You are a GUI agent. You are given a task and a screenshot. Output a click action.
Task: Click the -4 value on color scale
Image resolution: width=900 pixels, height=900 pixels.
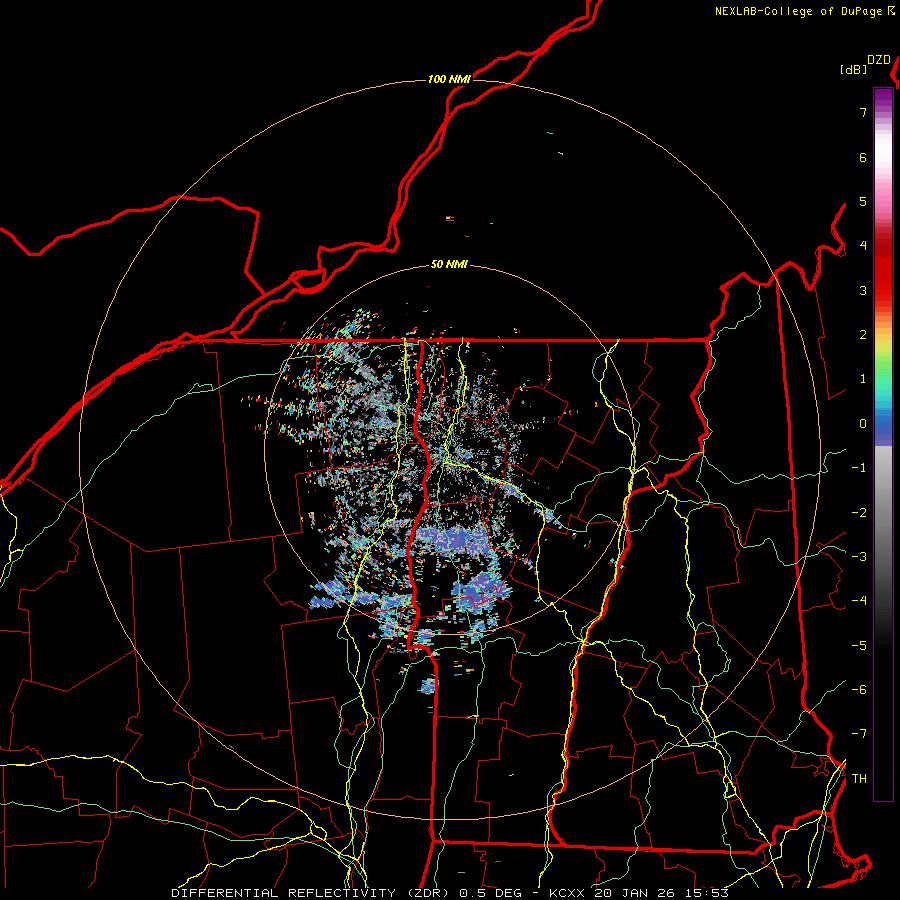[859, 600]
